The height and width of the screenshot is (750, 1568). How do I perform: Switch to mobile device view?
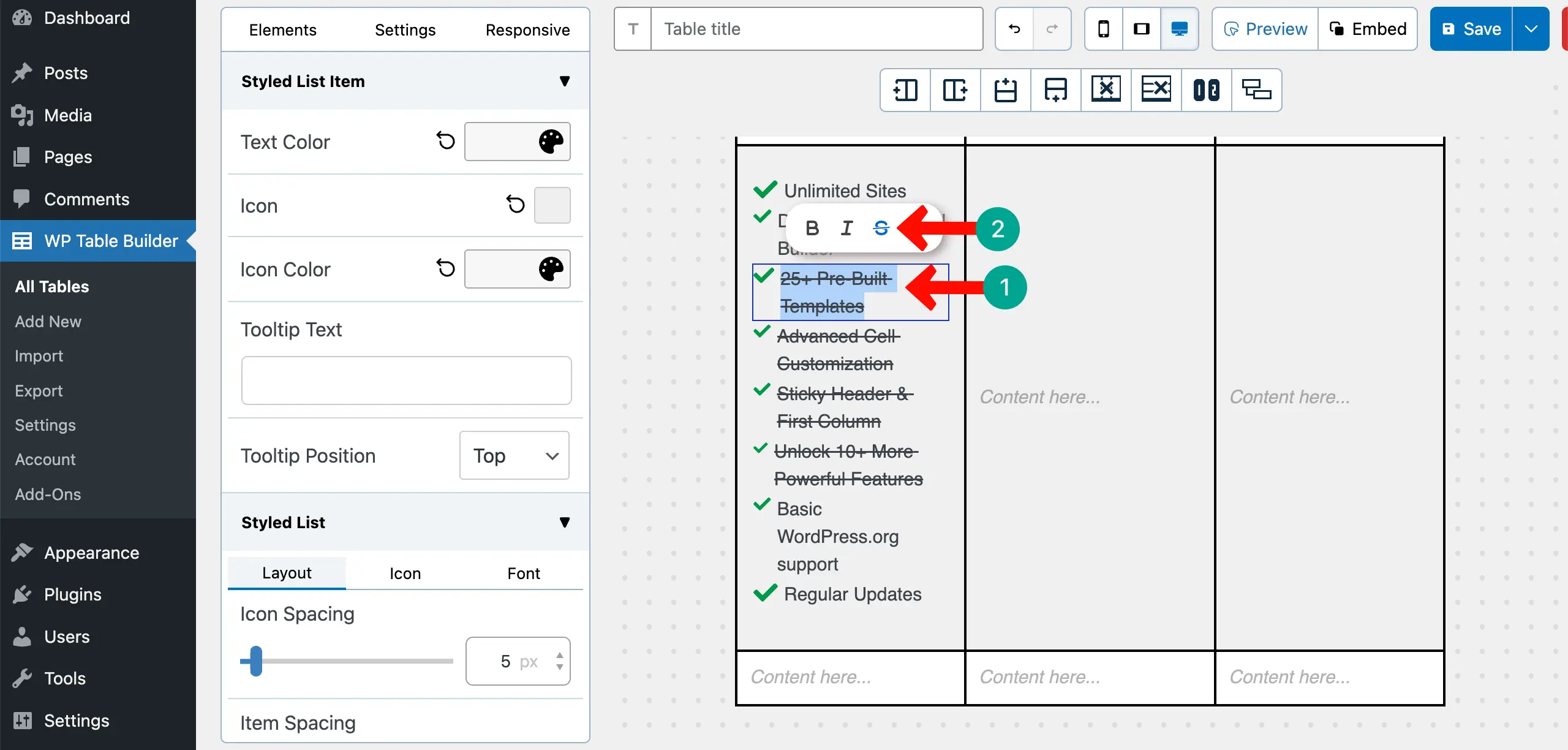pyautogui.click(x=1104, y=29)
